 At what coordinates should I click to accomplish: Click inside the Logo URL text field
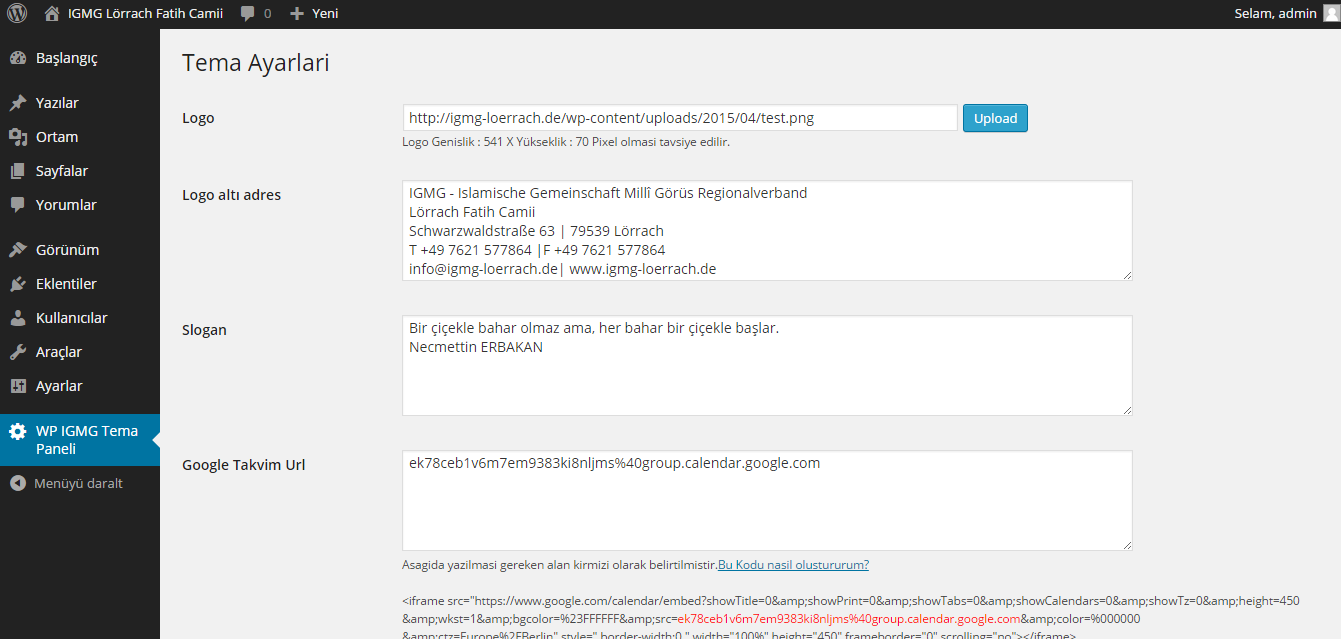tap(680, 118)
